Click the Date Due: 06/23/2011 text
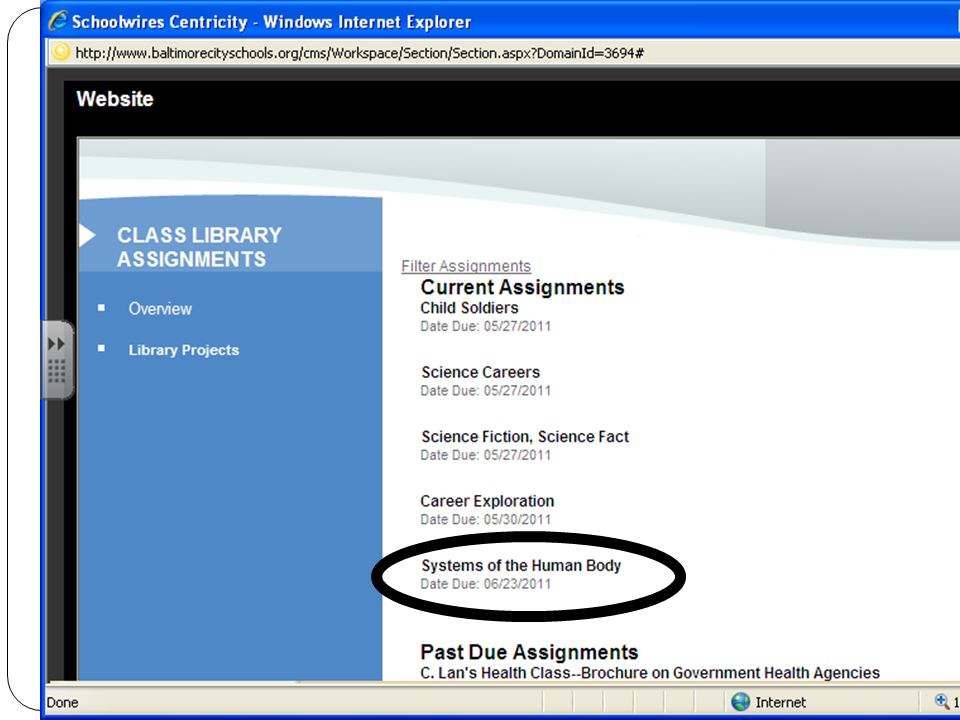The height and width of the screenshot is (720, 960). click(x=486, y=584)
